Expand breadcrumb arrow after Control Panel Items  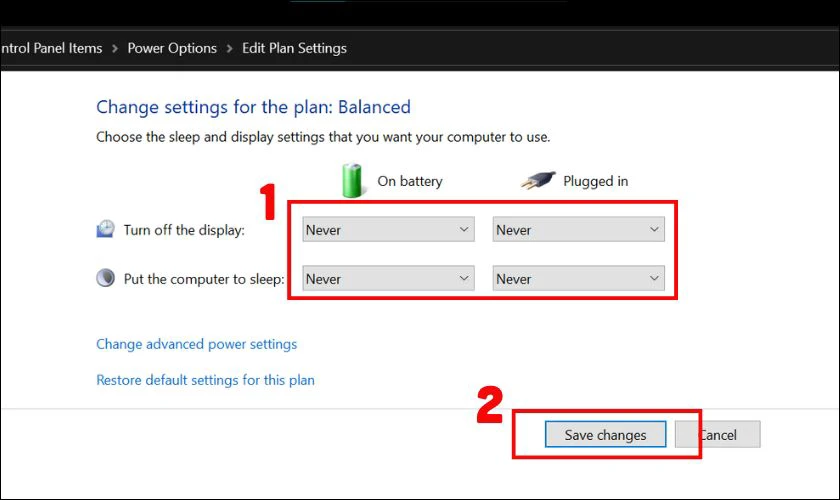[x=115, y=48]
